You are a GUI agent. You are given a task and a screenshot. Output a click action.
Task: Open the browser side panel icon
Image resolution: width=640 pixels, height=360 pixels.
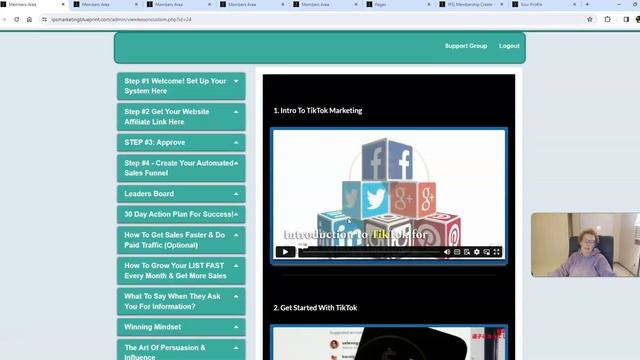[x=626, y=19]
